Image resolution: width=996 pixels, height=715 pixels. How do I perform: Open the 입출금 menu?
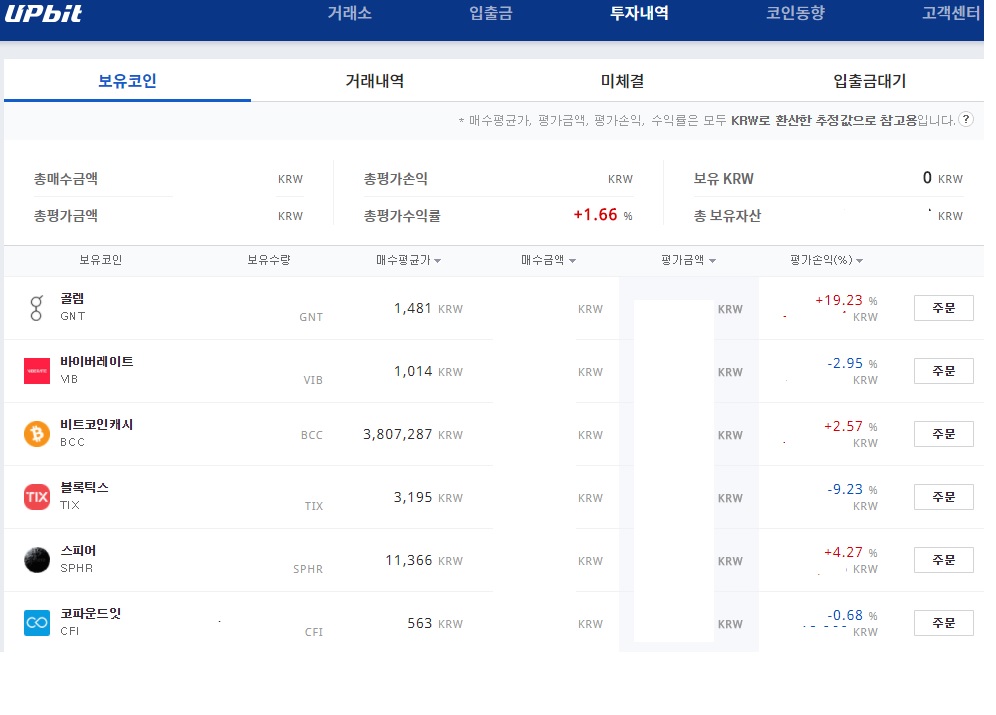coord(490,14)
